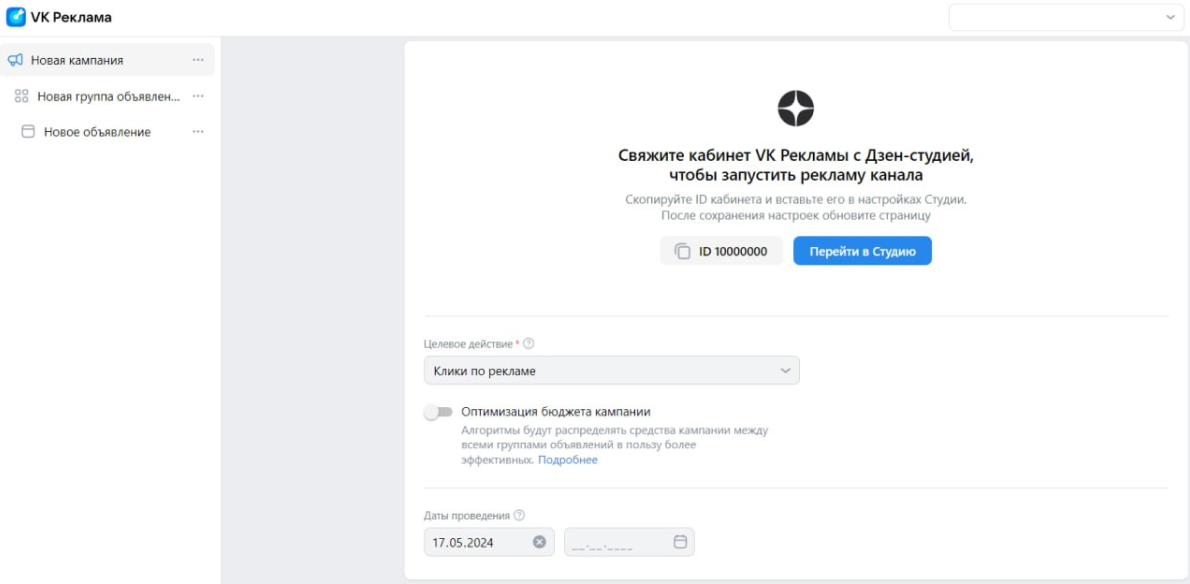Screen dimensions: 1190x584
Task: Click the start date field 17.05.2024
Action: pos(489,542)
